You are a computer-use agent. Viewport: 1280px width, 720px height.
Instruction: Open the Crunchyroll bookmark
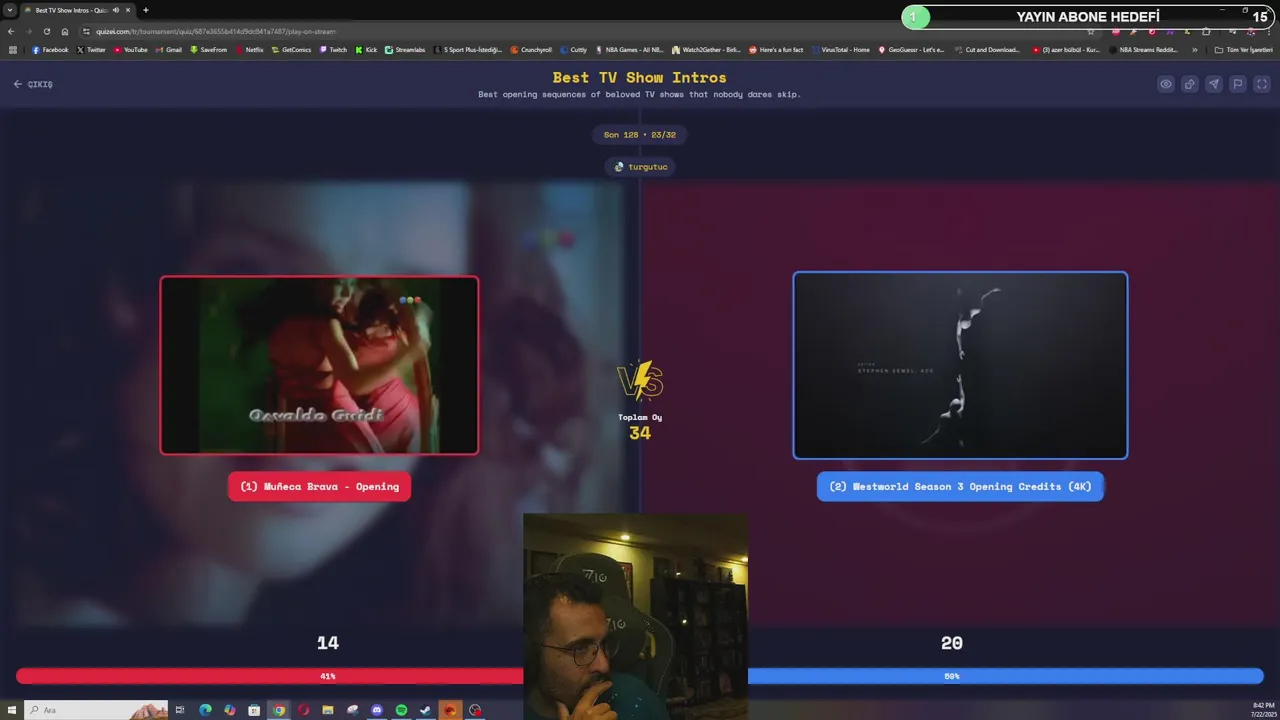tap(531, 49)
